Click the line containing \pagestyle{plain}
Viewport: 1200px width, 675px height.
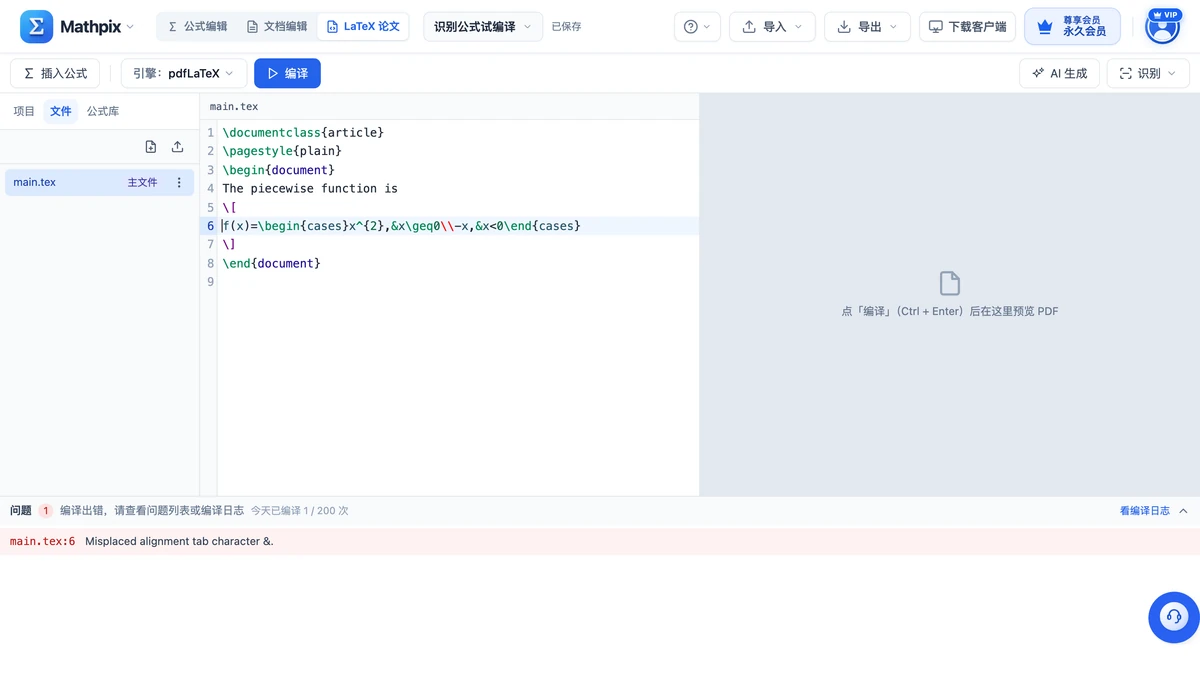[282, 151]
